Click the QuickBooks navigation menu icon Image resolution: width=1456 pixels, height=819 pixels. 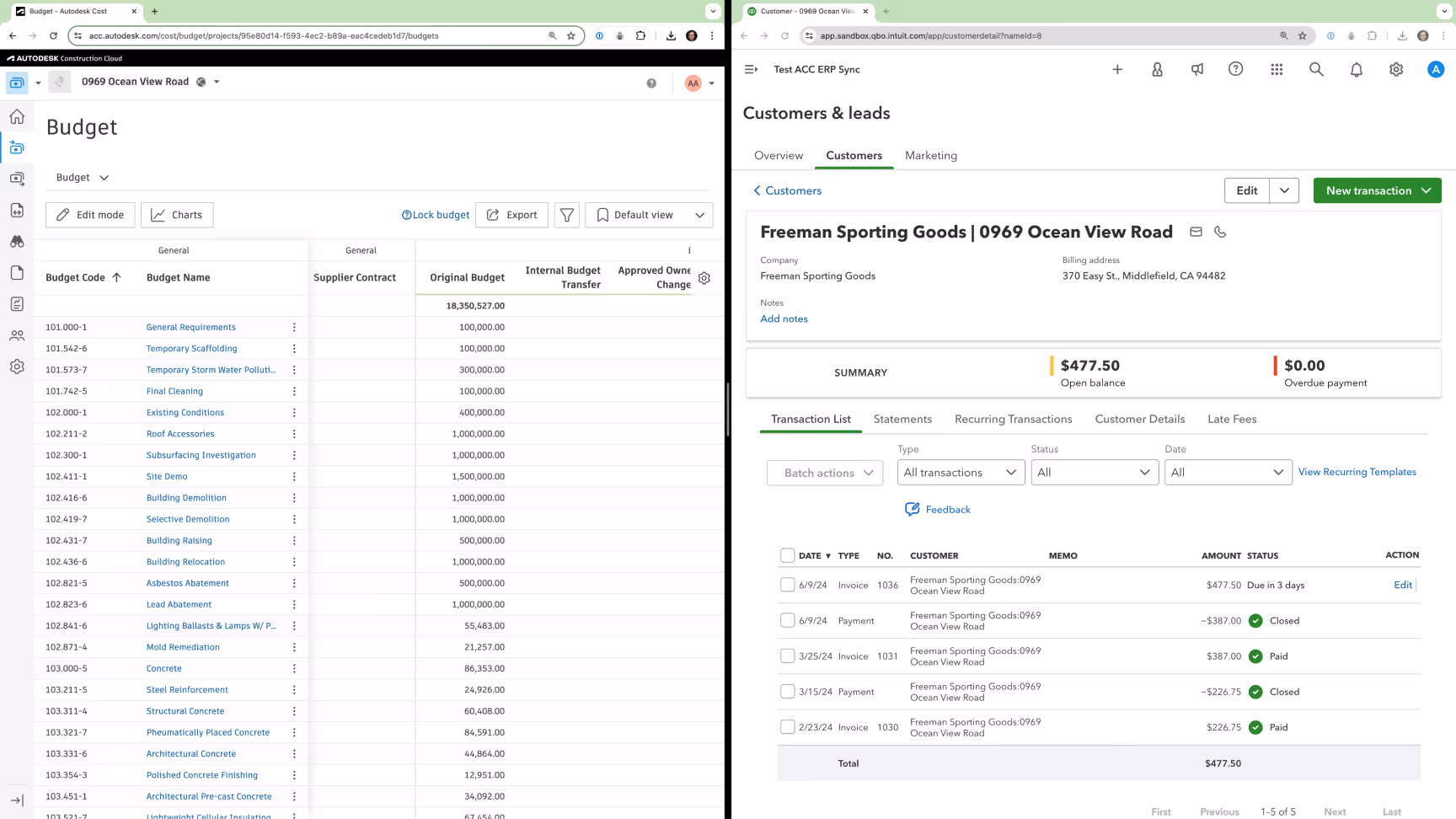(x=751, y=69)
